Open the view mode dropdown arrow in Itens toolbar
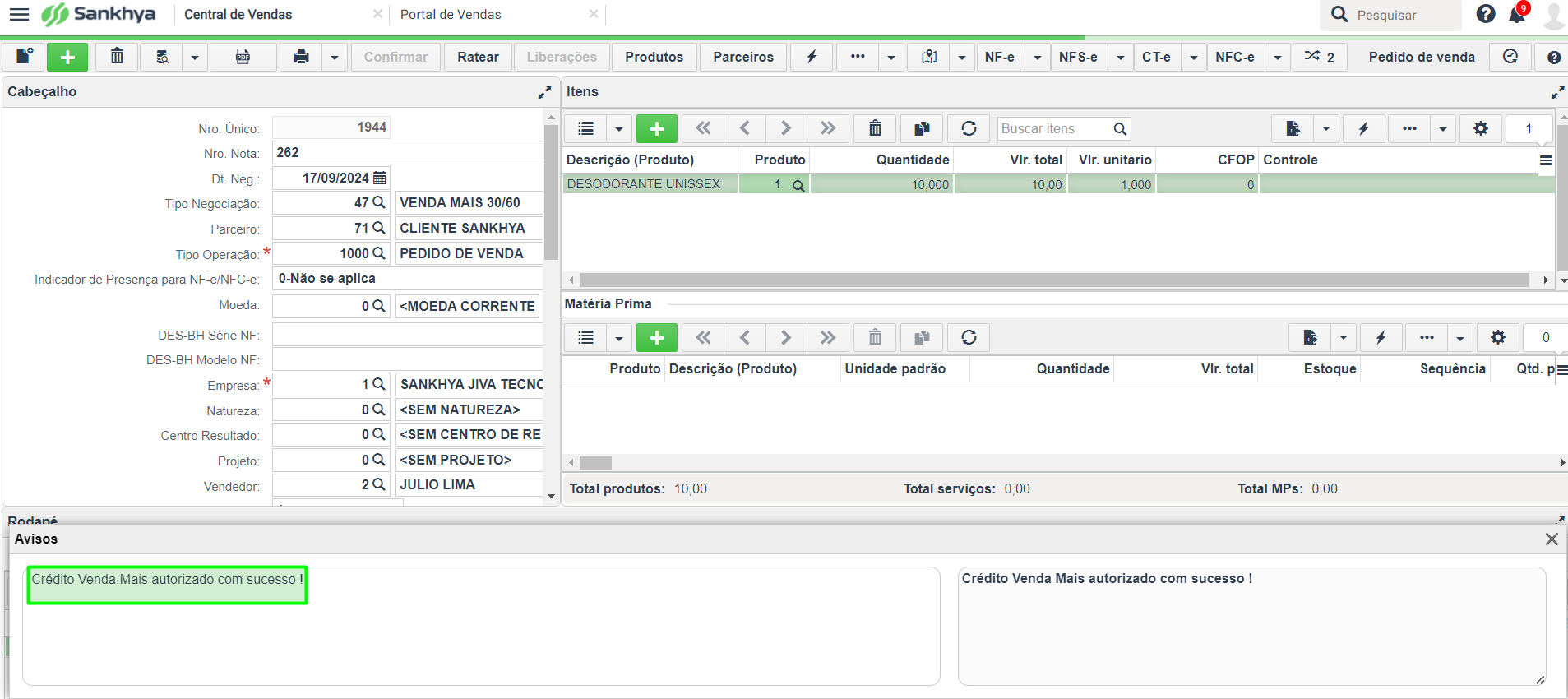 pyautogui.click(x=618, y=128)
